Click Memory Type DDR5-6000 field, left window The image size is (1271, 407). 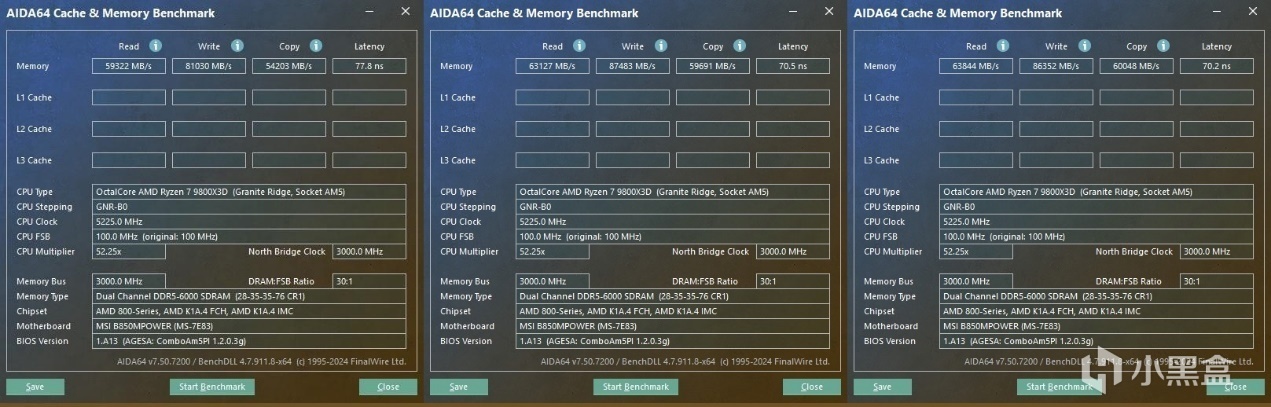[249, 297]
